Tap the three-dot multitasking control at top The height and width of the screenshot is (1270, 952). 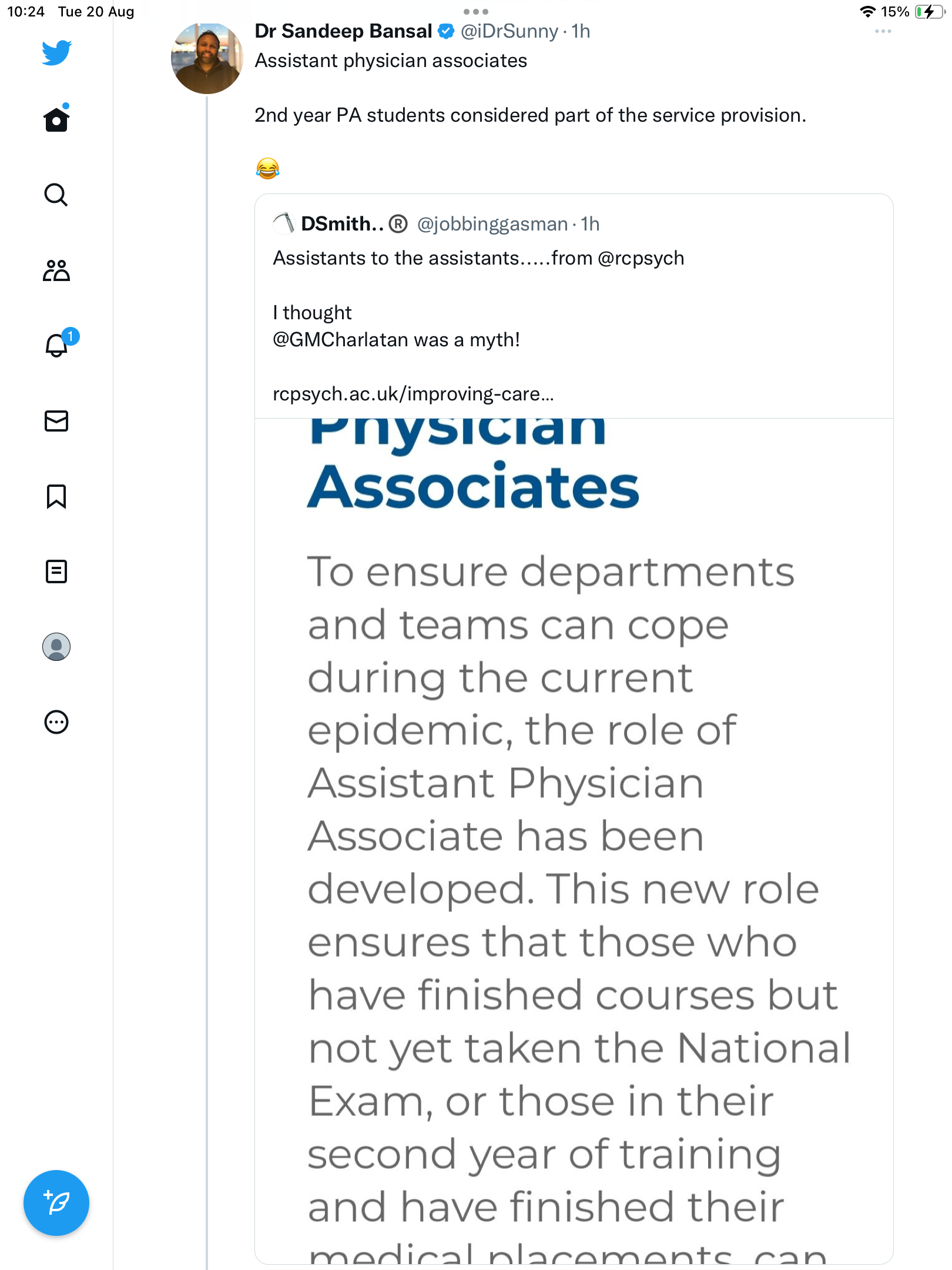[x=476, y=11]
